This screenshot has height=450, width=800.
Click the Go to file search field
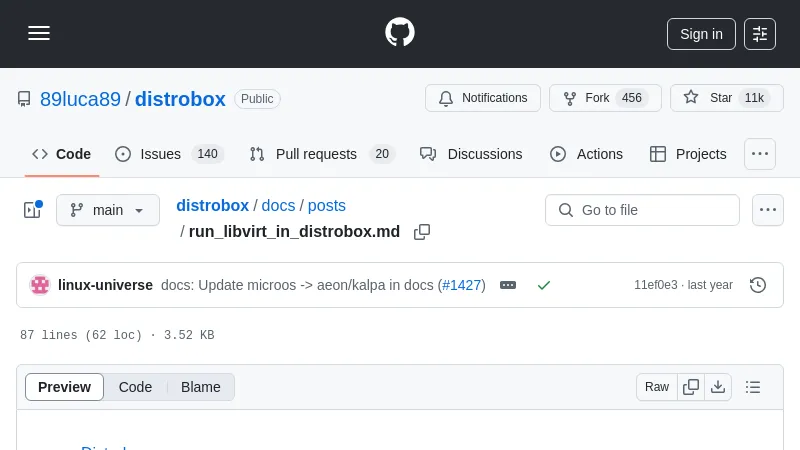[x=642, y=210]
